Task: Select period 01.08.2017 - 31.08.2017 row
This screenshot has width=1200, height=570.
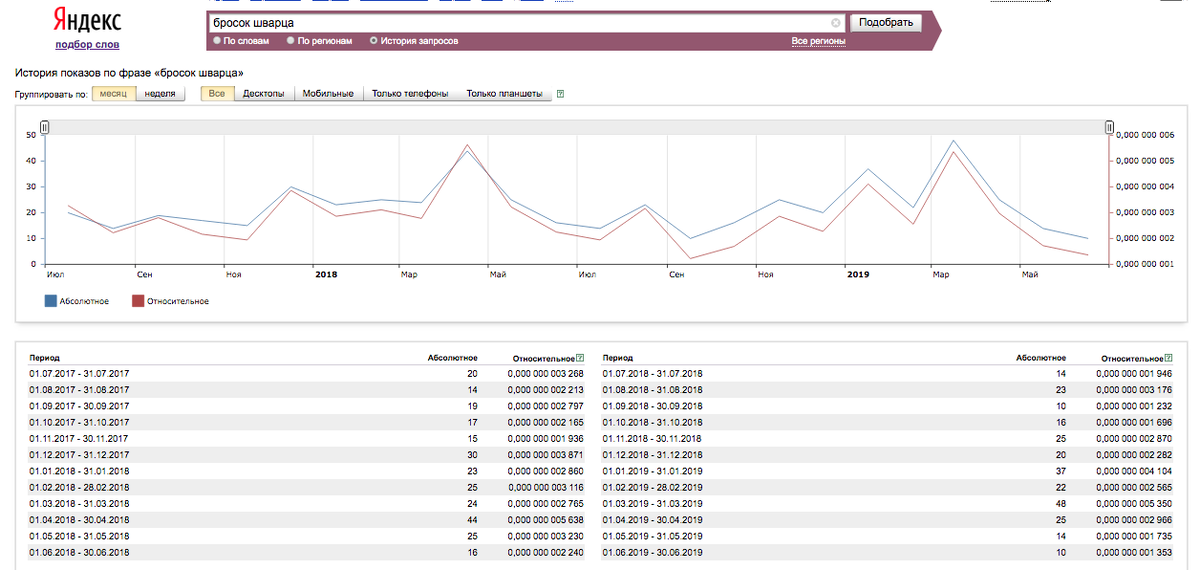Action: (x=308, y=389)
